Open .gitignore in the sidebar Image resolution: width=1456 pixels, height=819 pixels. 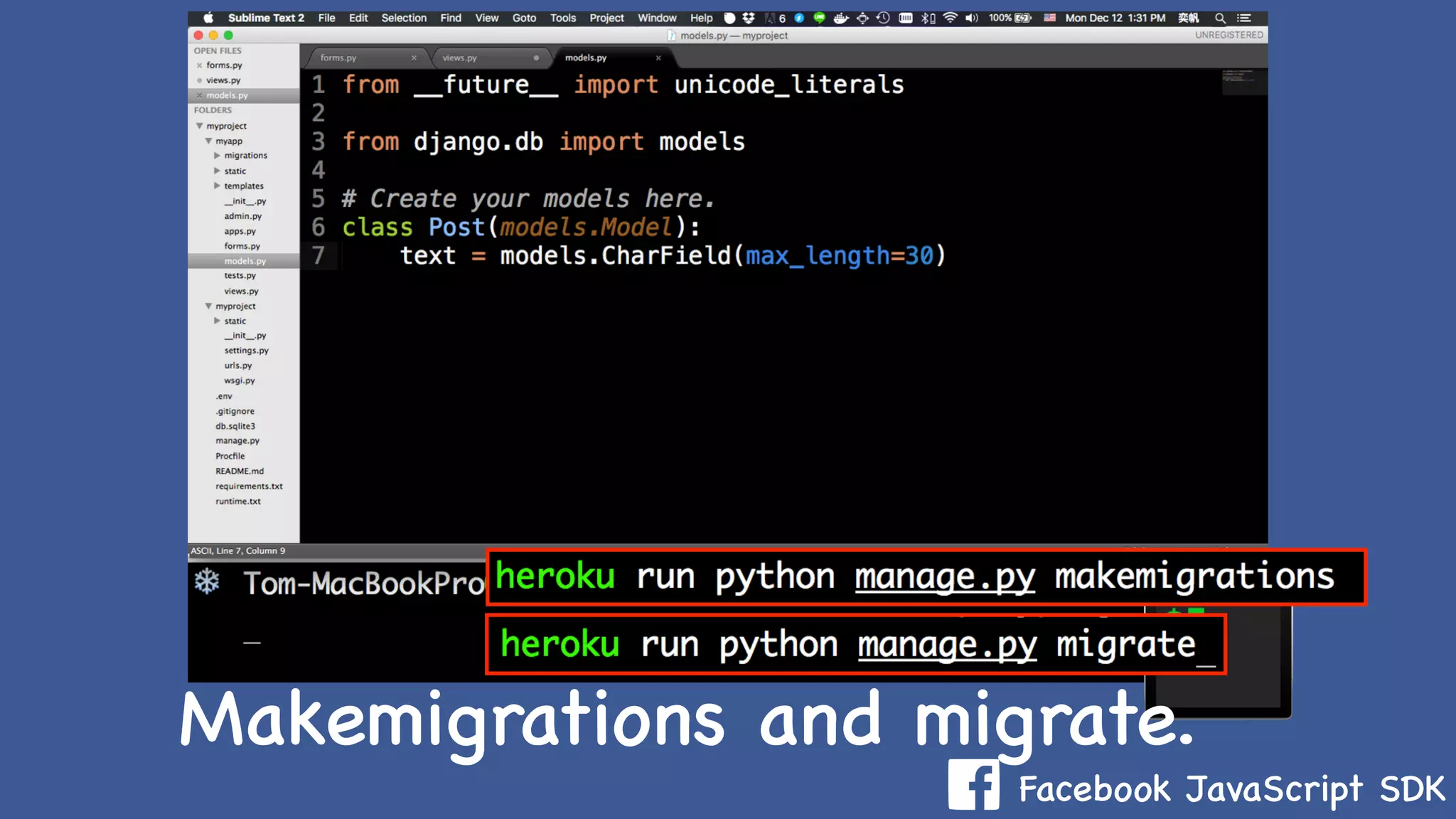[235, 411]
